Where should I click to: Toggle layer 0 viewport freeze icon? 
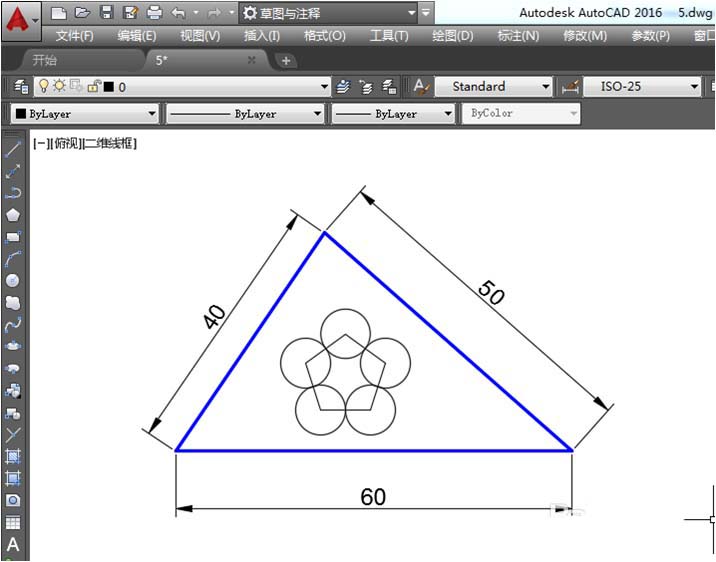tap(76, 85)
